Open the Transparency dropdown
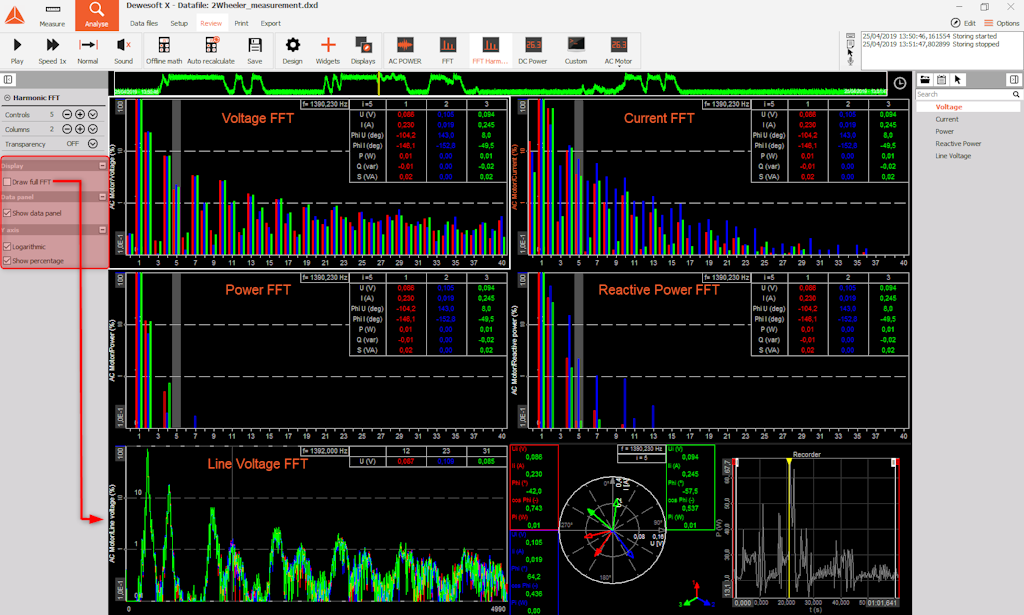 coord(93,144)
